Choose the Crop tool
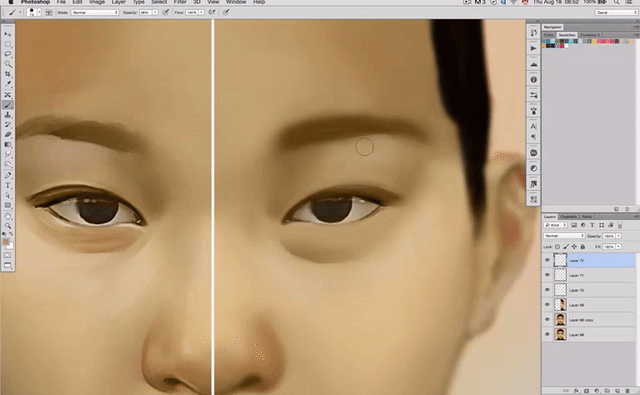 pyautogui.click(x=8, y=74)
